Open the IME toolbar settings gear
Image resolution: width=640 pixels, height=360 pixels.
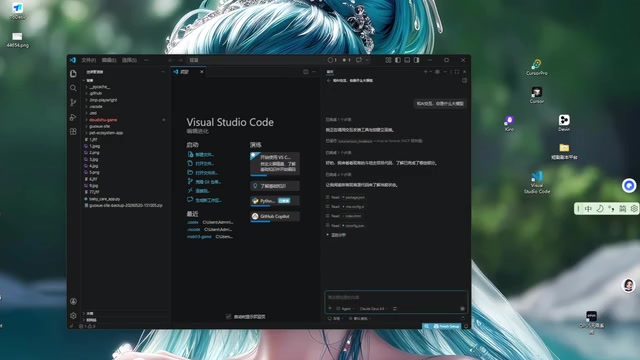[x=633, y=209]
